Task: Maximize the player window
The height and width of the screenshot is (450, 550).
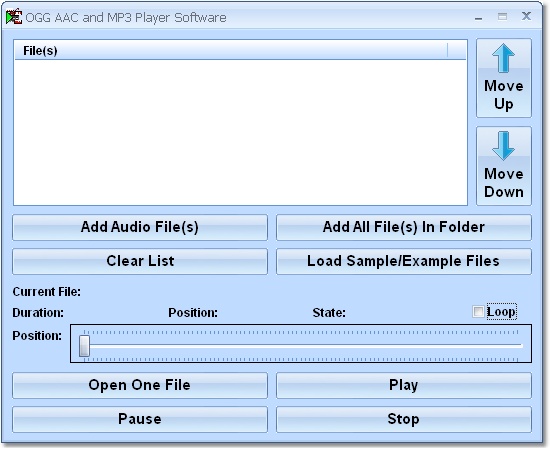Action: (502, 16)
